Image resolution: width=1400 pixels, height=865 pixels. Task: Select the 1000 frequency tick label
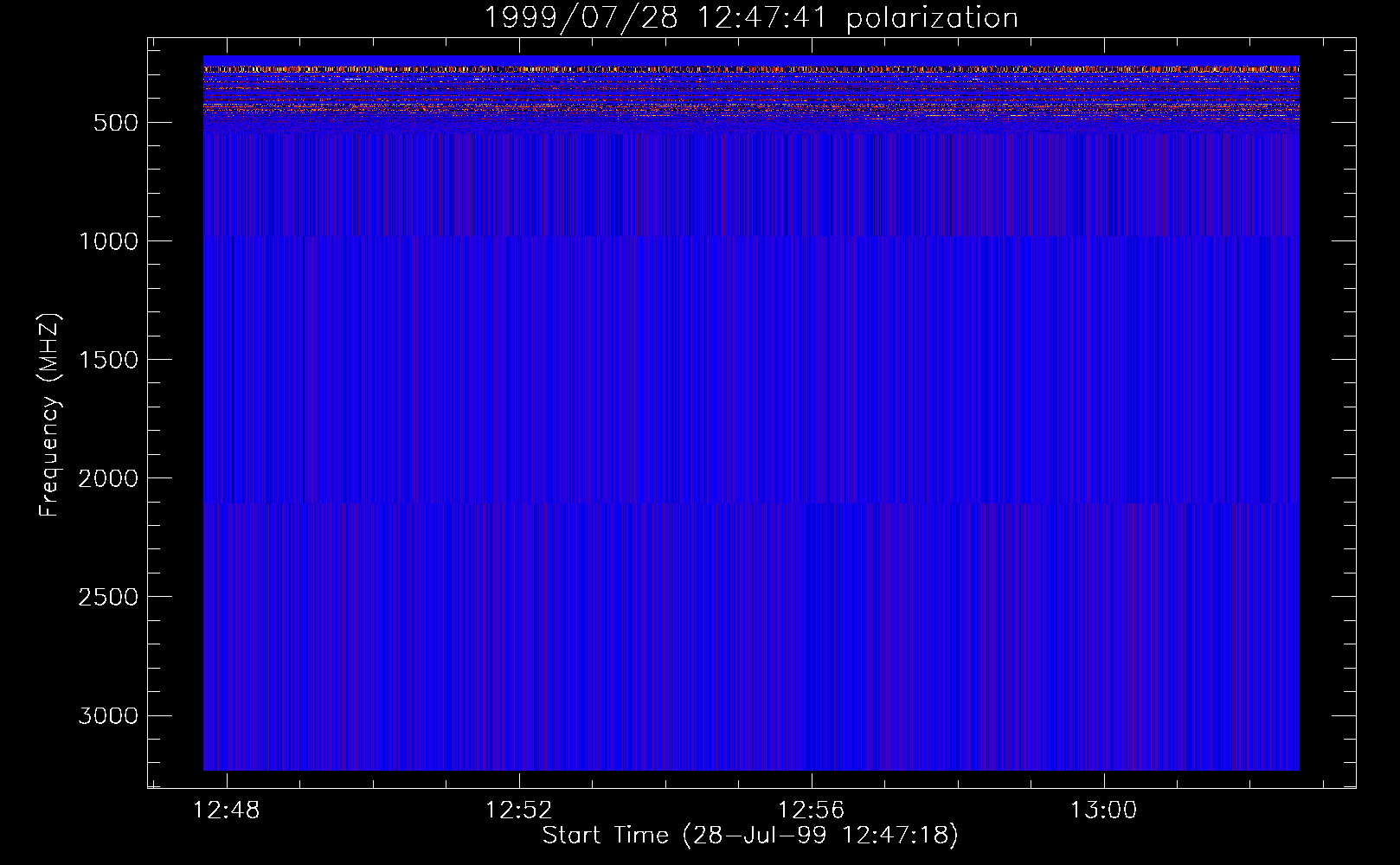(x=108, y=241)
